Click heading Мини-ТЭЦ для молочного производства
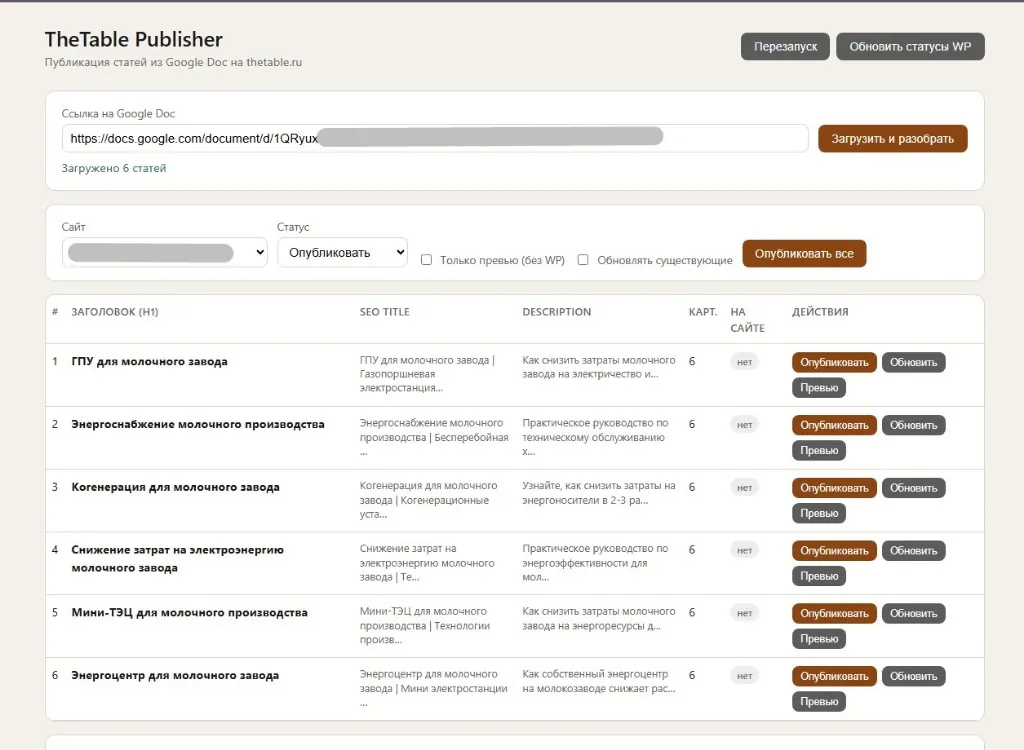The image size is (1024, 750). coord(189,612)
